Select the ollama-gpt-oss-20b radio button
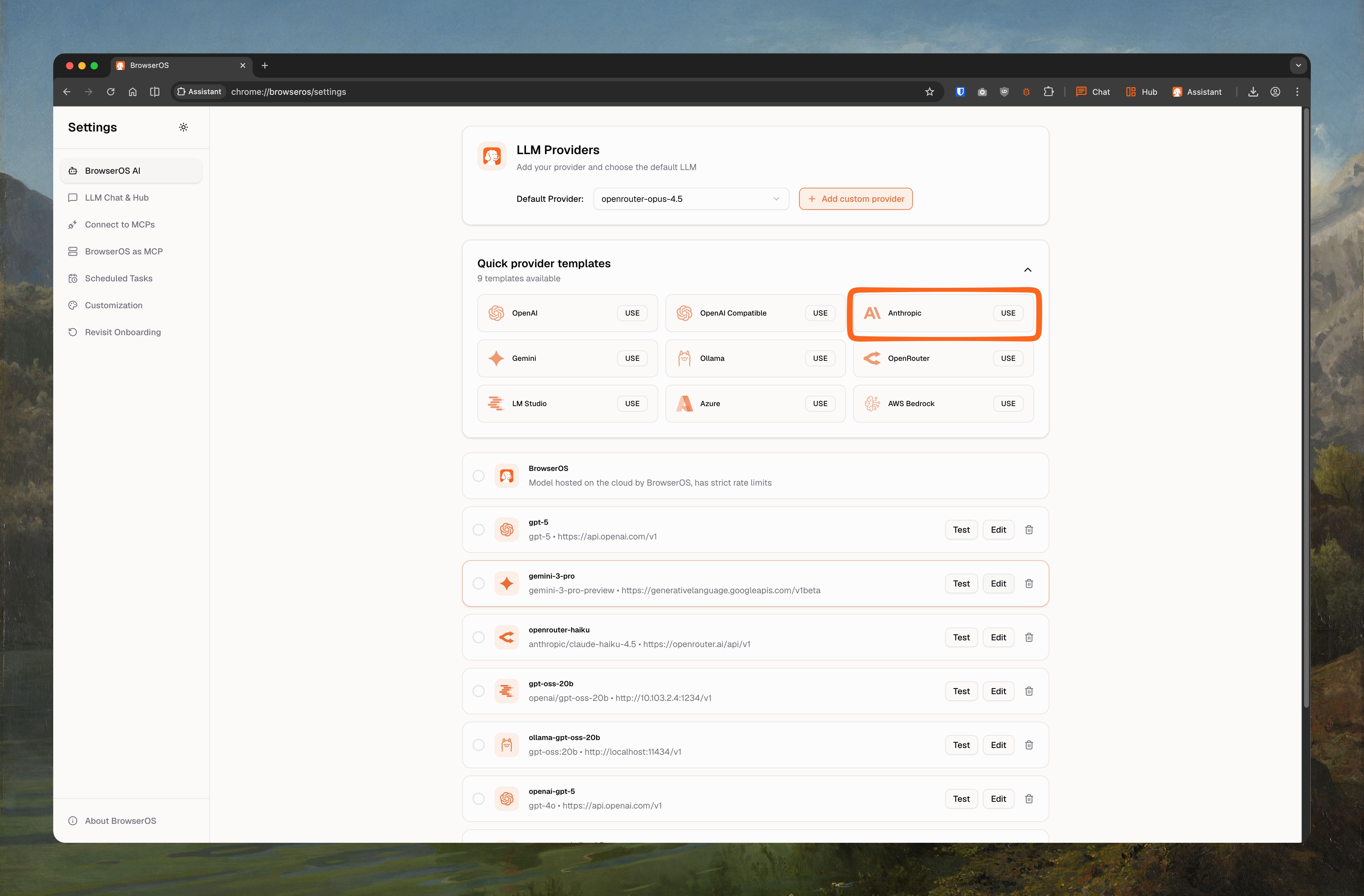 click(x=479, y=745)
